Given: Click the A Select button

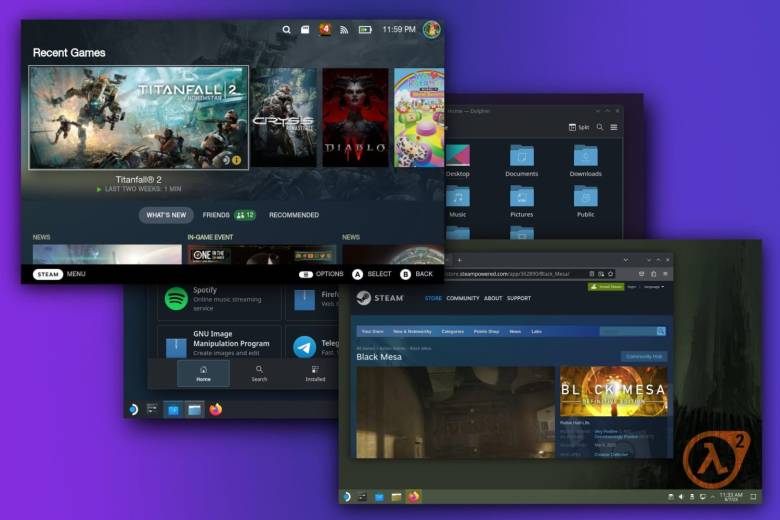Looking at the screenshot, I should 372,274.
